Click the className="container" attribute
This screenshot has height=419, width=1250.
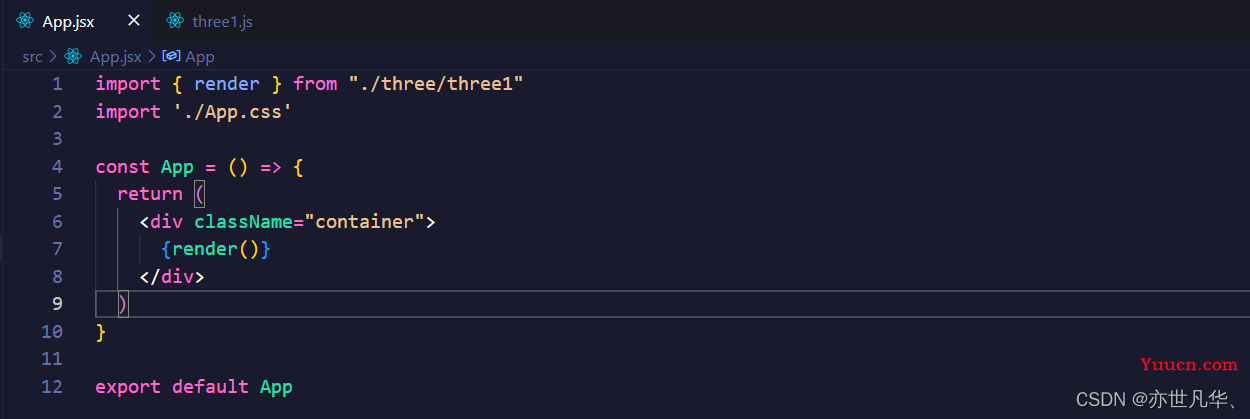pyautogui.click(x=309, y=221)
